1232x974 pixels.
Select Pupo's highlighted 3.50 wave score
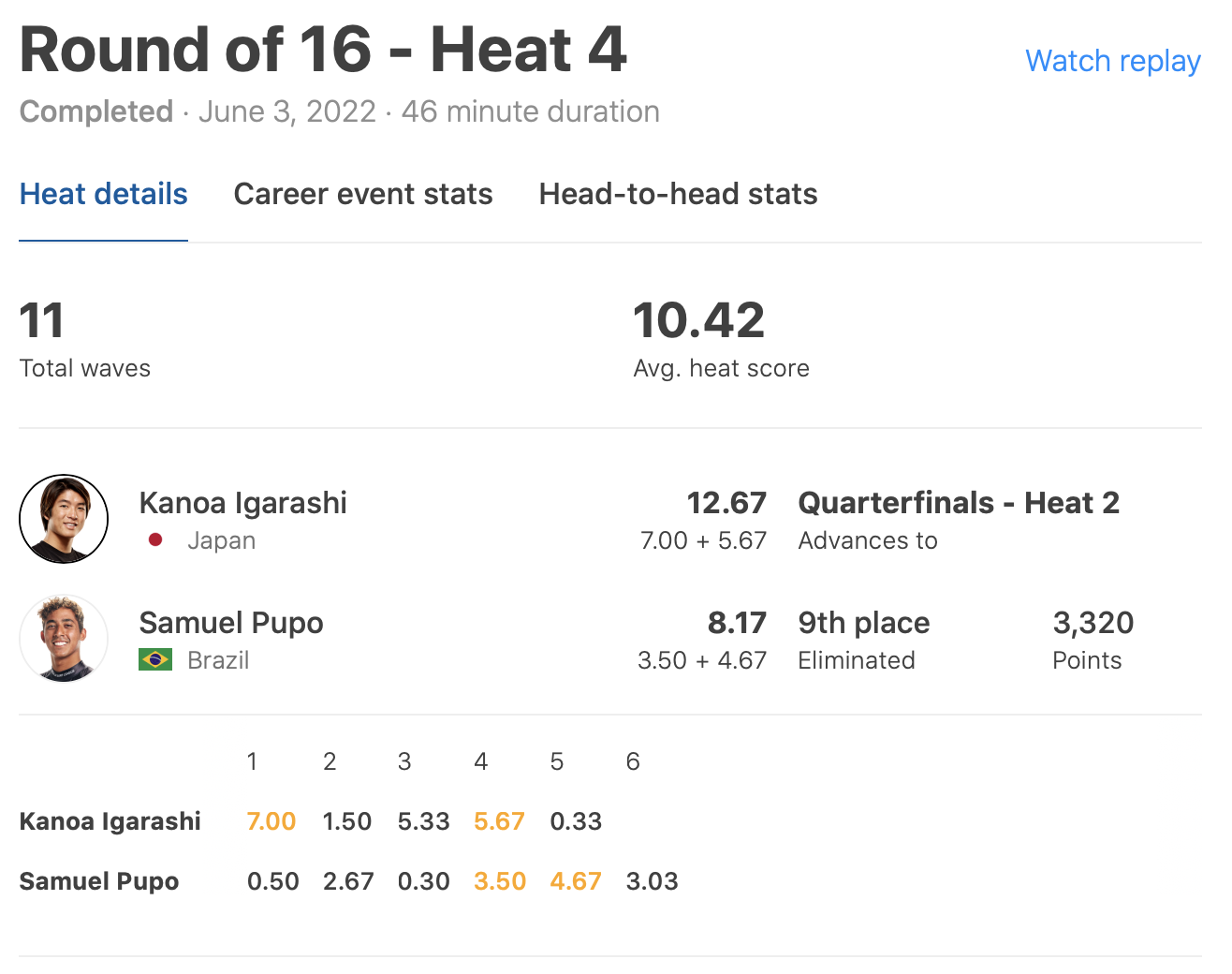500,881
